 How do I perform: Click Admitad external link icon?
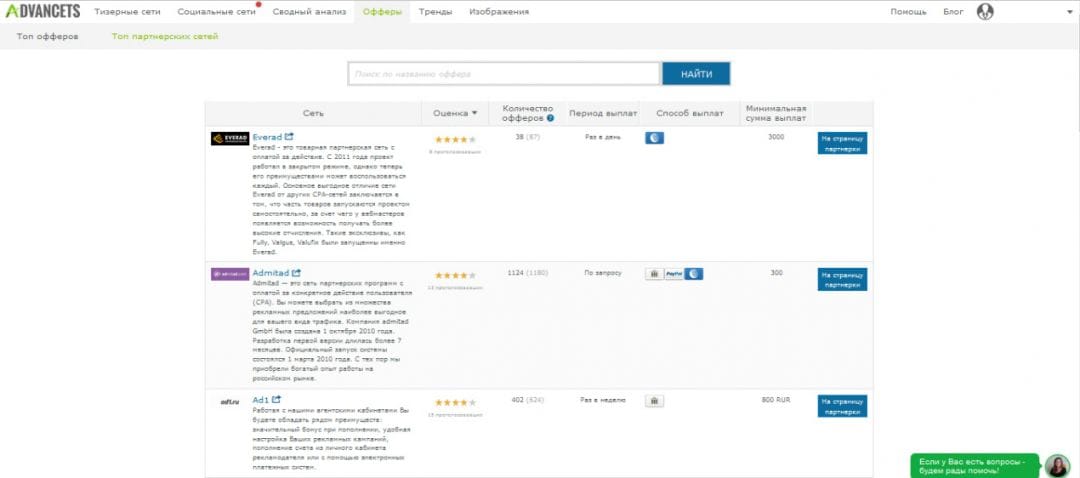pos(296,273)
